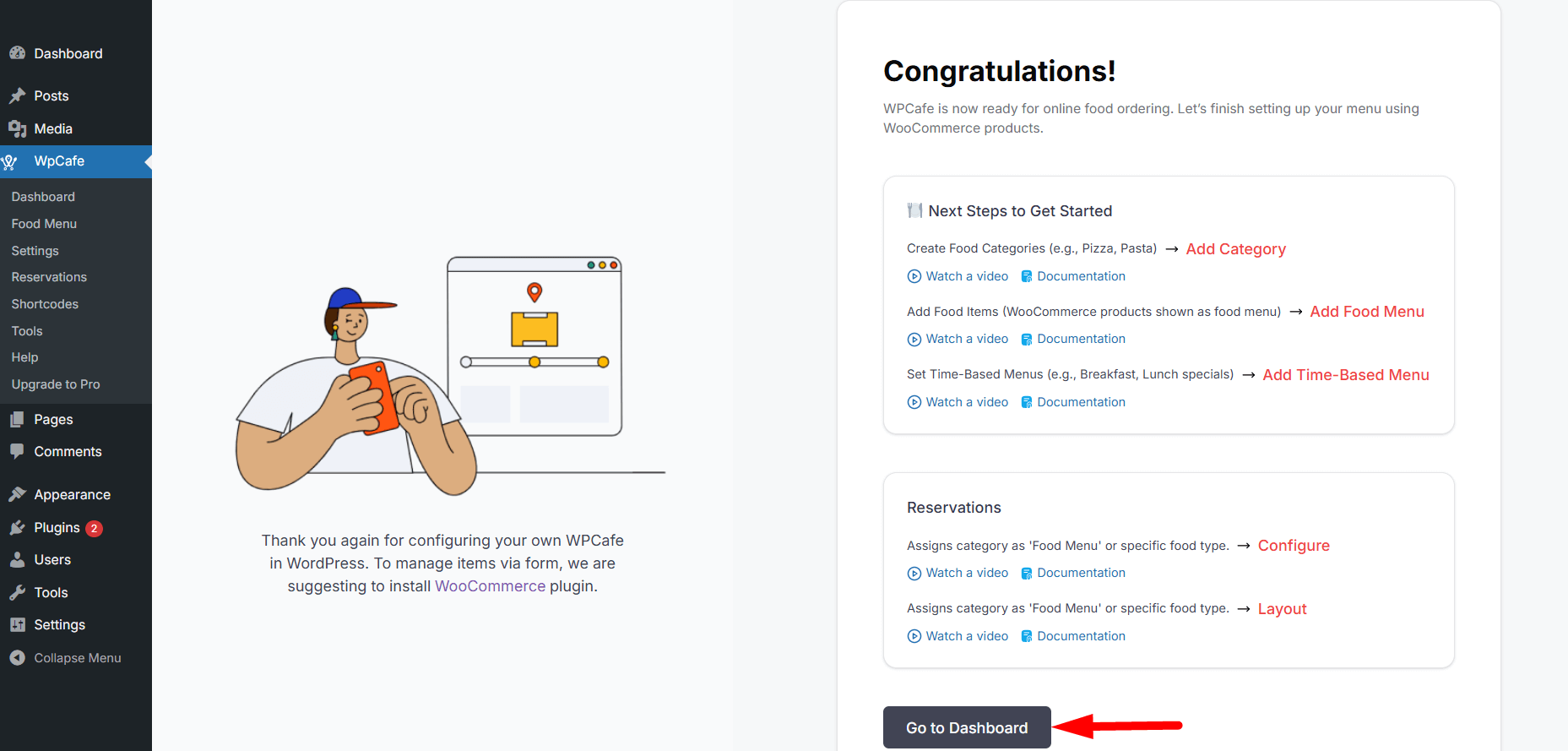
Task: Click the Go to Dashboard button
Action: (967, 727)
